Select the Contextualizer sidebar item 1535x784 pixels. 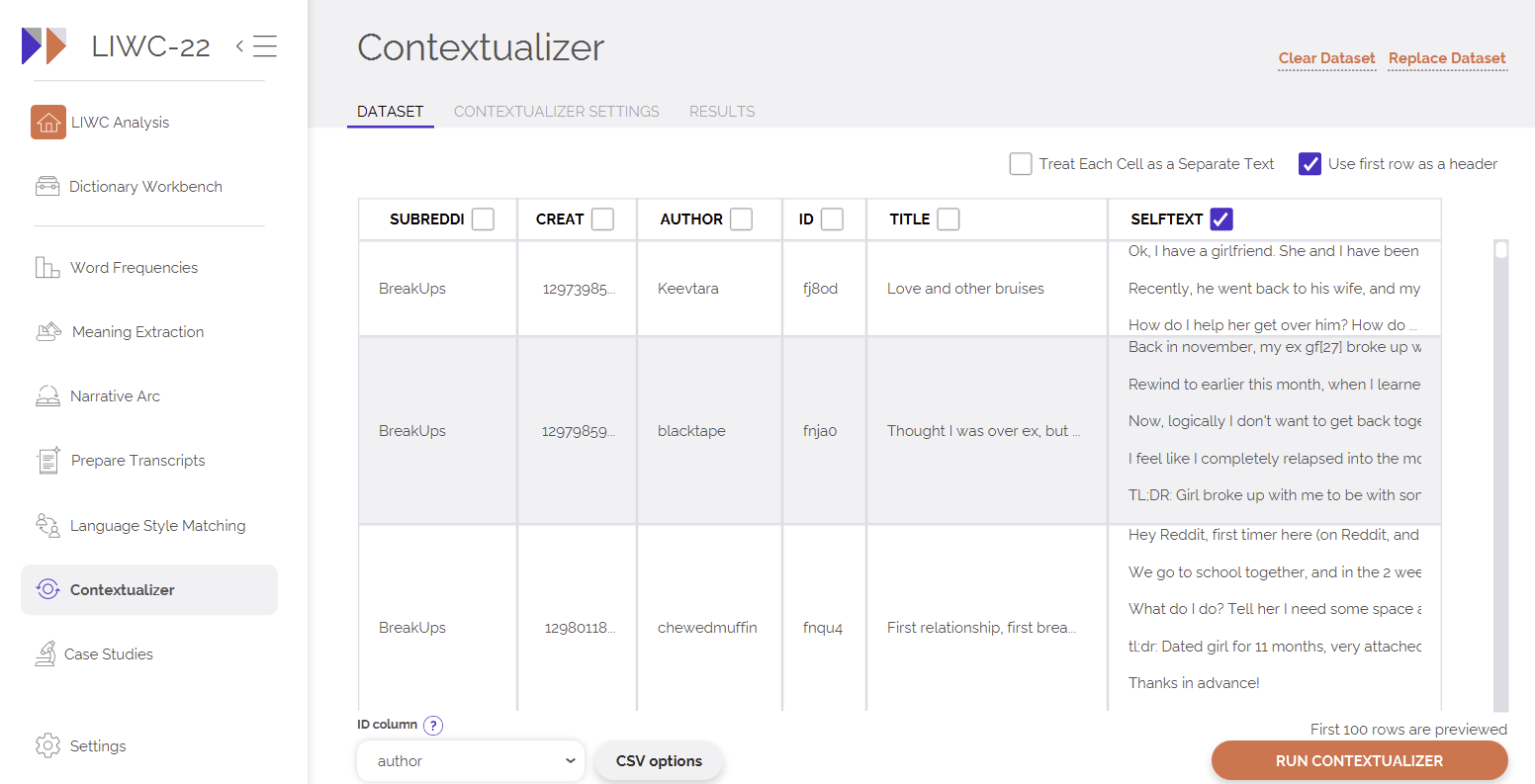coord(148,589)
